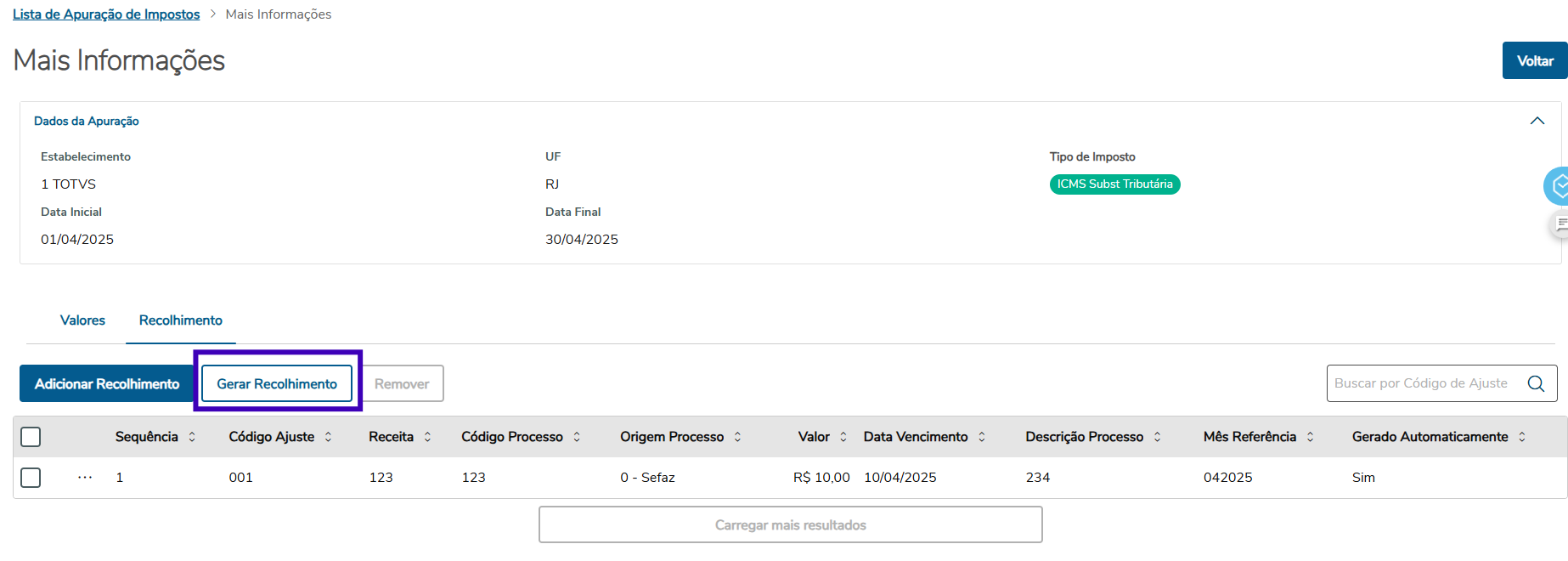Click the search magnifier icon

point(1536,383)
